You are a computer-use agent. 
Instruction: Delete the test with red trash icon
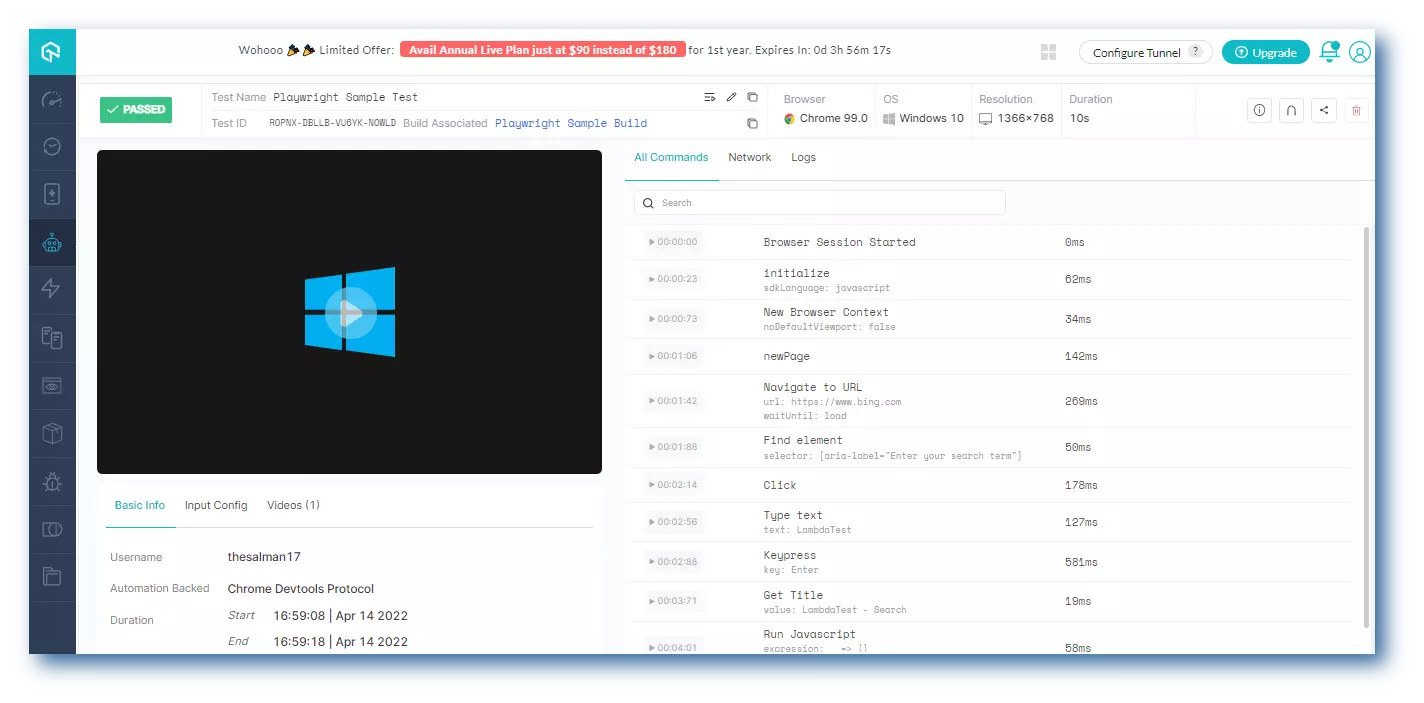(x=1356, y=110)
